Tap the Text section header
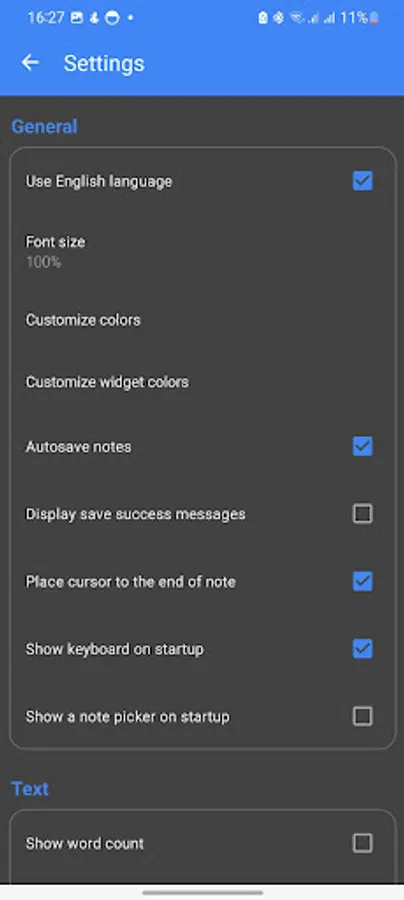This screenshot has width=404, height=900. tap(30, 789)
